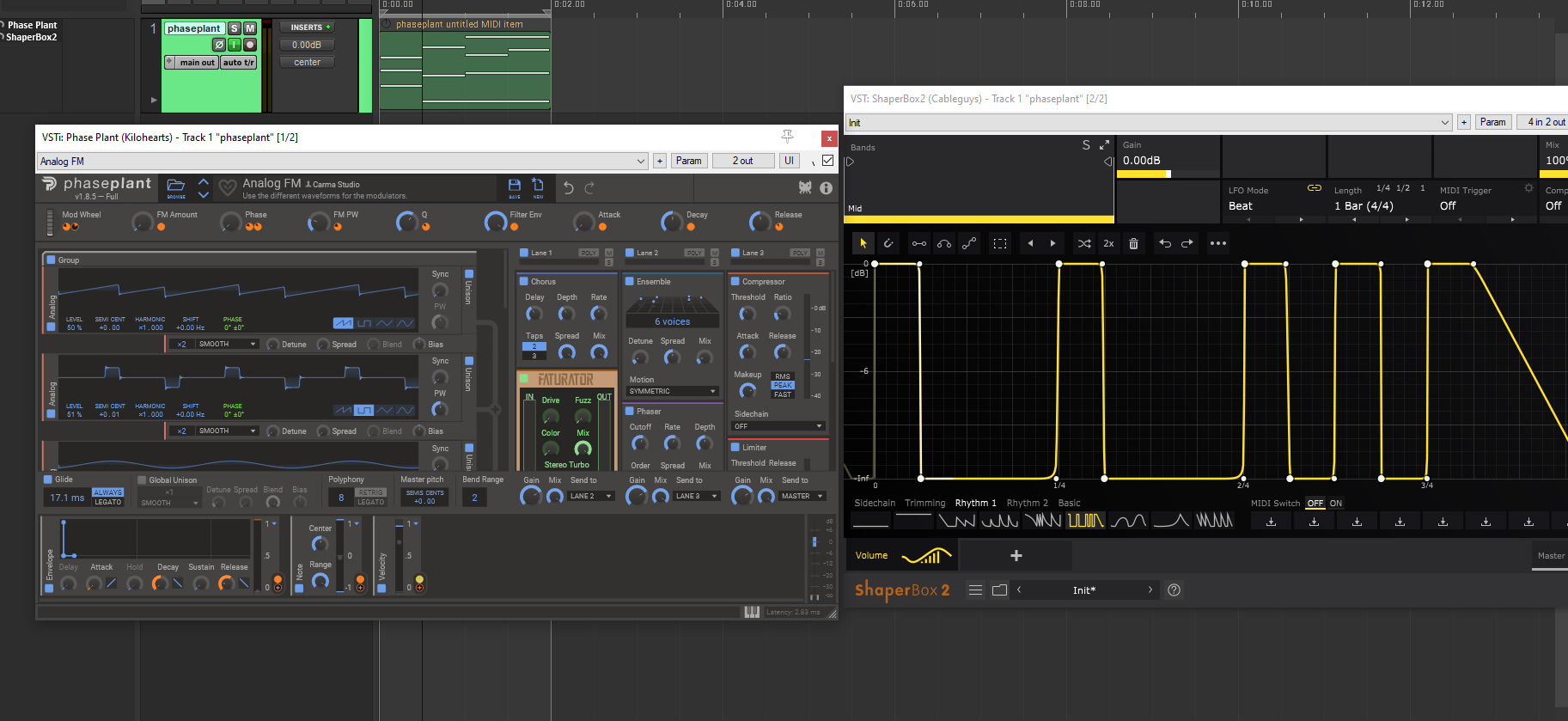Toggle the Chorus effect enable box

(x=524, y=281)
